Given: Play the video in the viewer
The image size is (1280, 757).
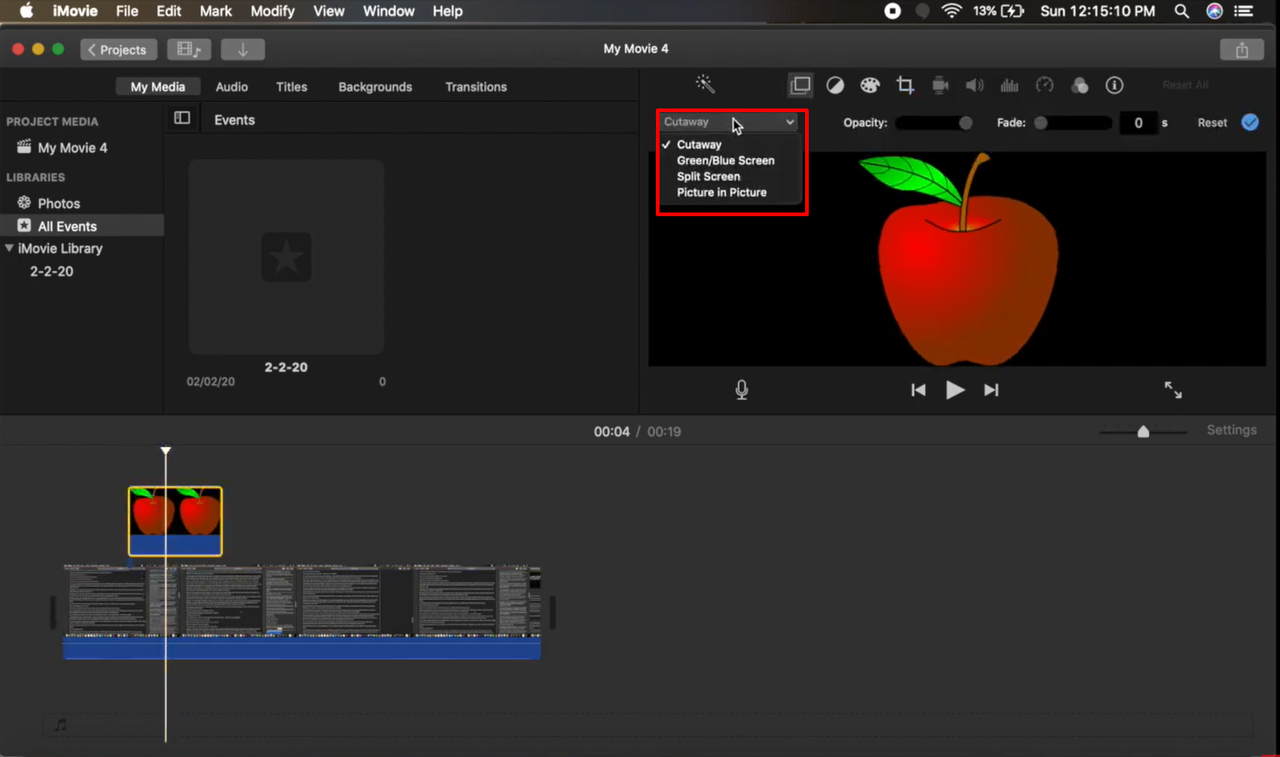Looking at the screenshot, I should click(x=955, y=390).
